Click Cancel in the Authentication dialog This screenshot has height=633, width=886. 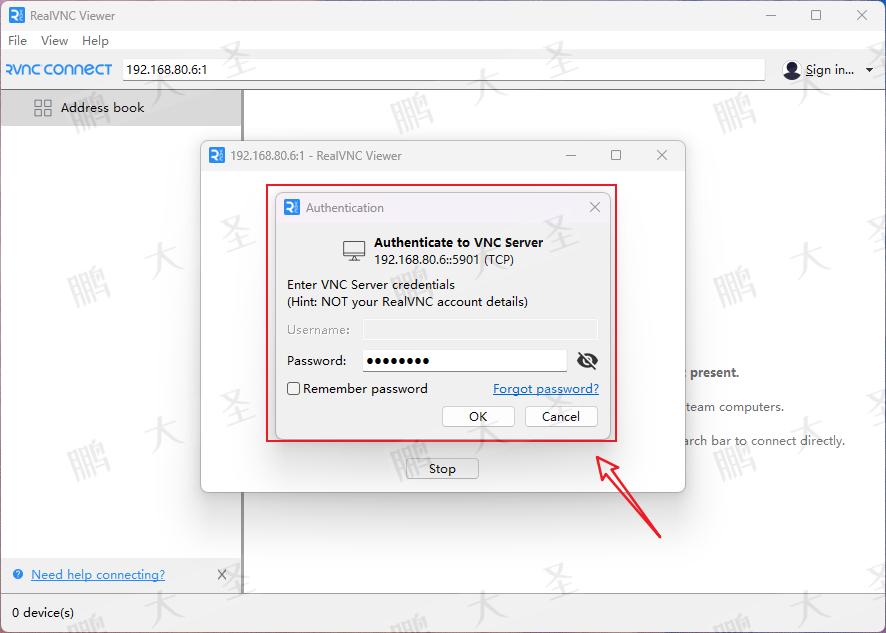561,417
